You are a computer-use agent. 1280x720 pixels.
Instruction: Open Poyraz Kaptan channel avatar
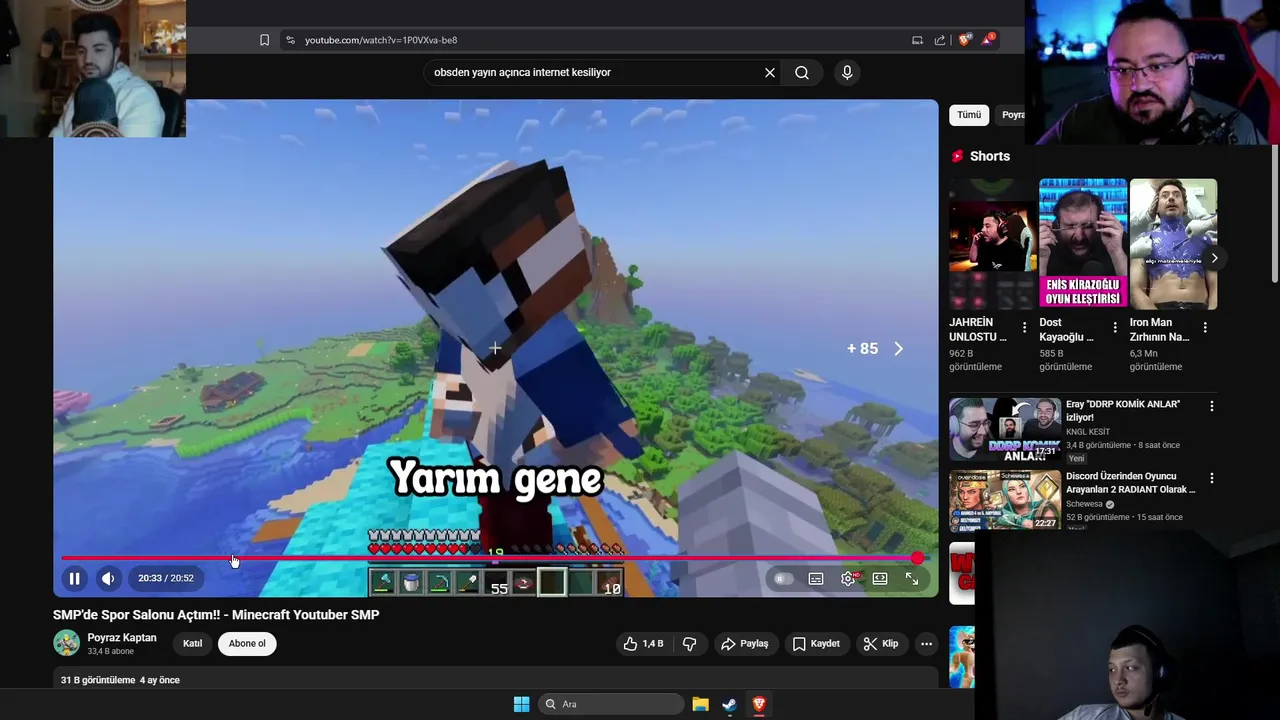point(66,643)
